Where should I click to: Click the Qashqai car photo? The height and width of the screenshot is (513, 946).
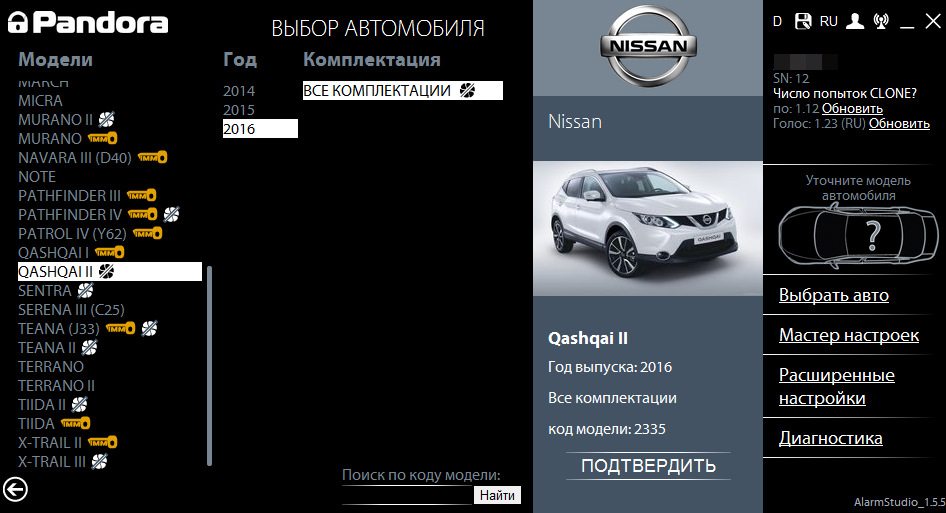point(648,228)
